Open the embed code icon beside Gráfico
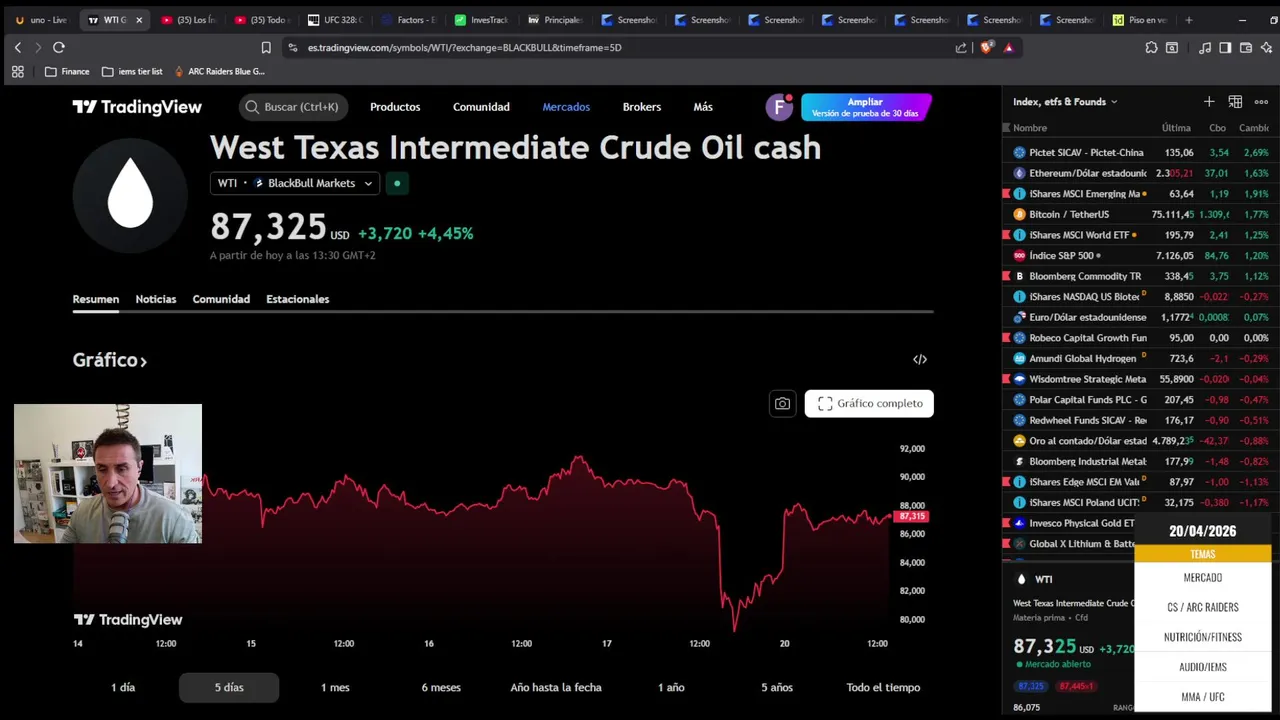This screenshot has height=720, width=1280. point(919,359)
